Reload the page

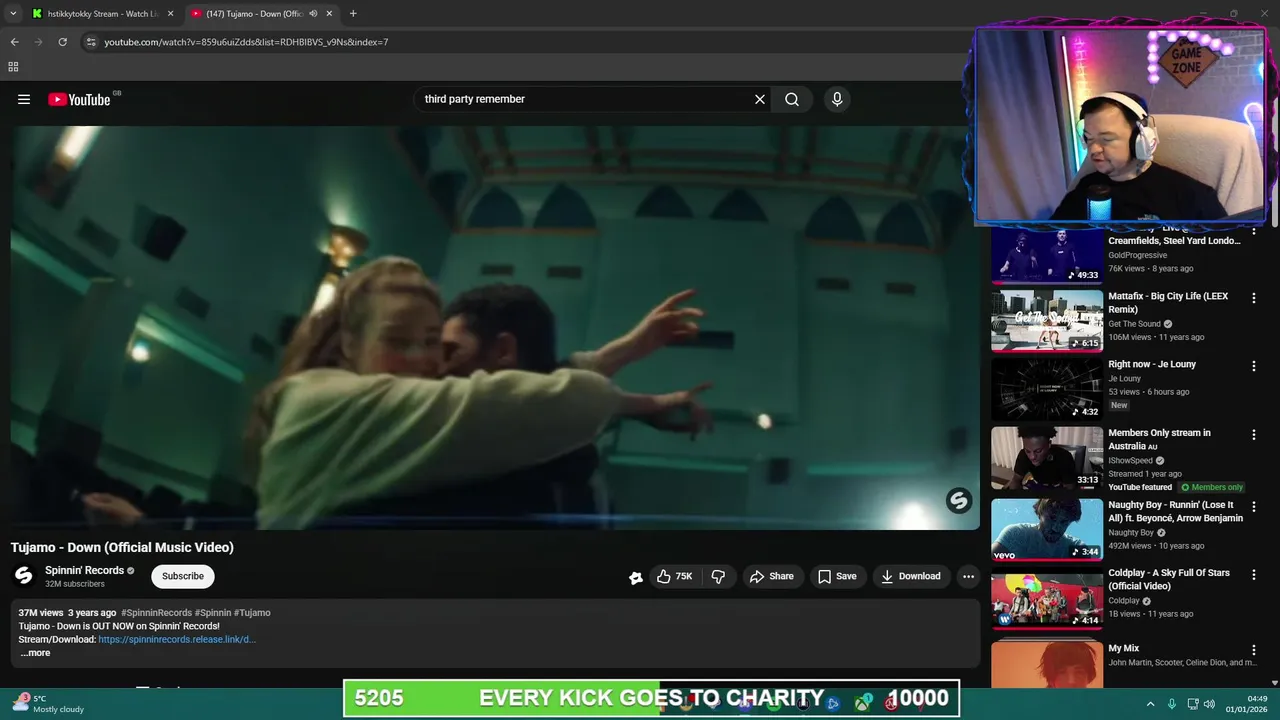(62, 42)
